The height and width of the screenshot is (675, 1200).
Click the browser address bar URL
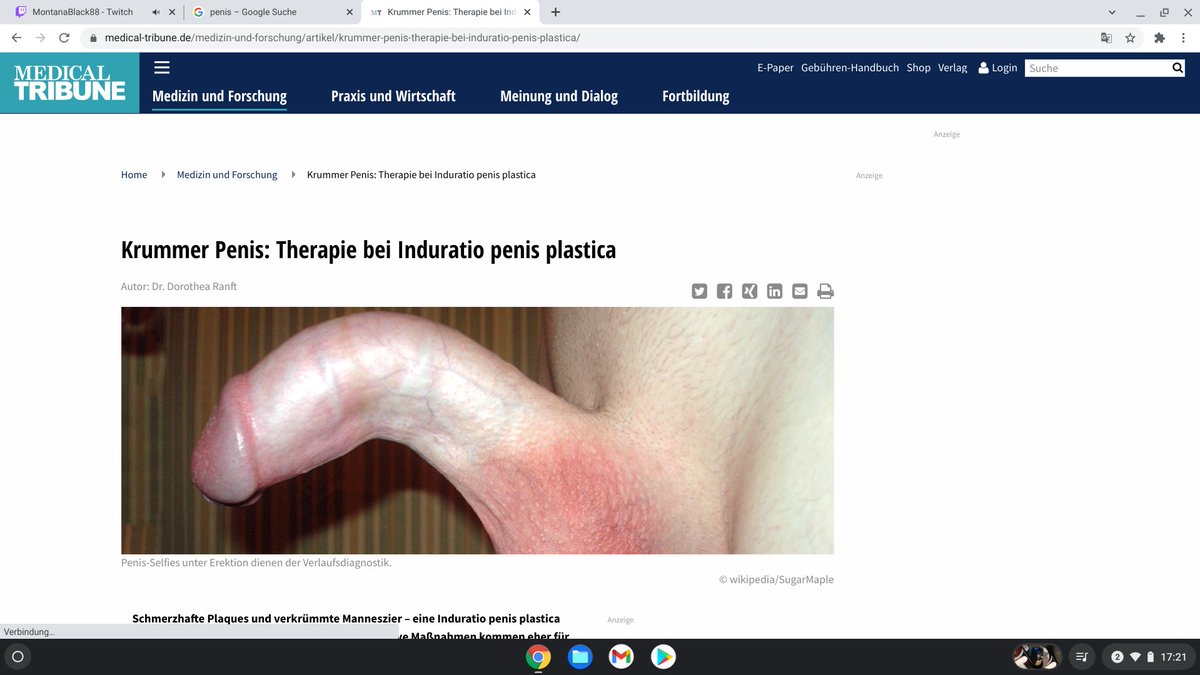point(342,38)
